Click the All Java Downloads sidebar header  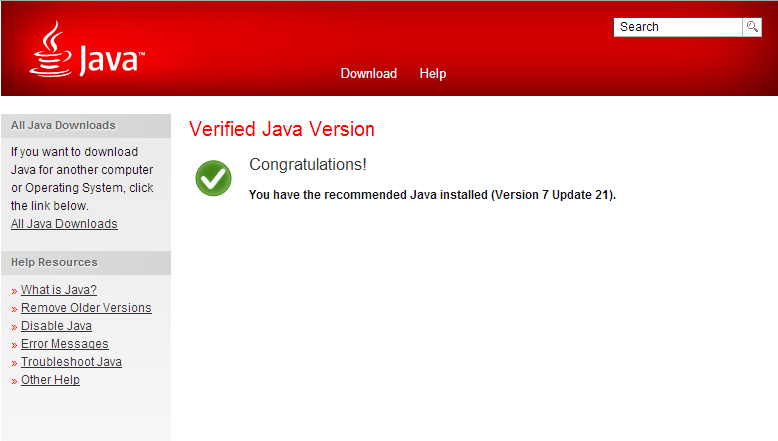86,126
